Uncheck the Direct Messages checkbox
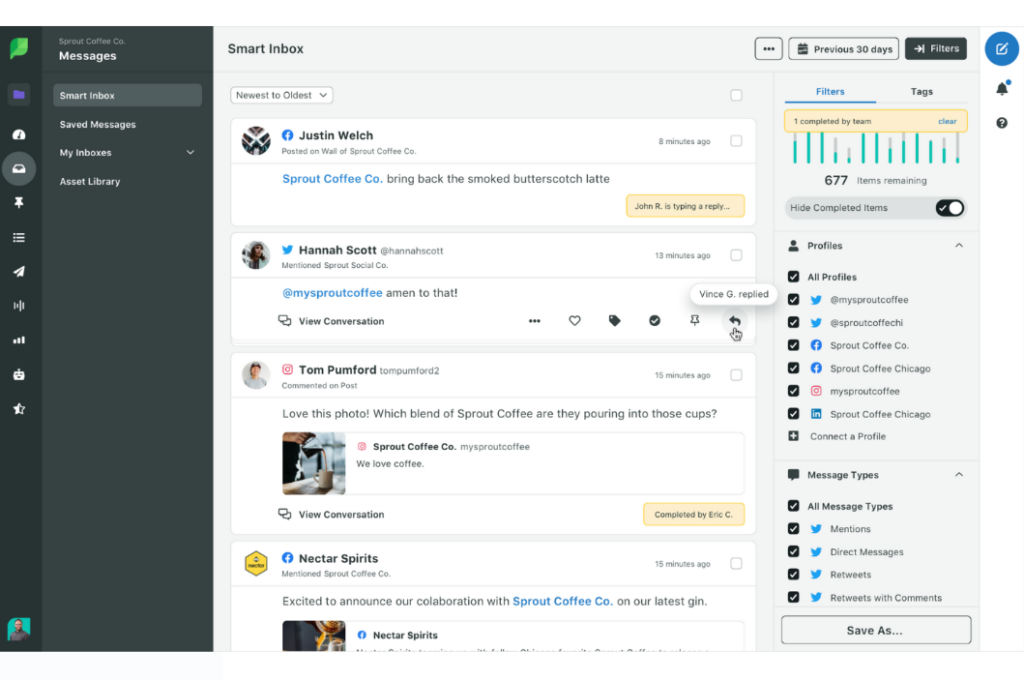Image resolution: width=1024 pixels, height=680 pixels. (793, 552)
